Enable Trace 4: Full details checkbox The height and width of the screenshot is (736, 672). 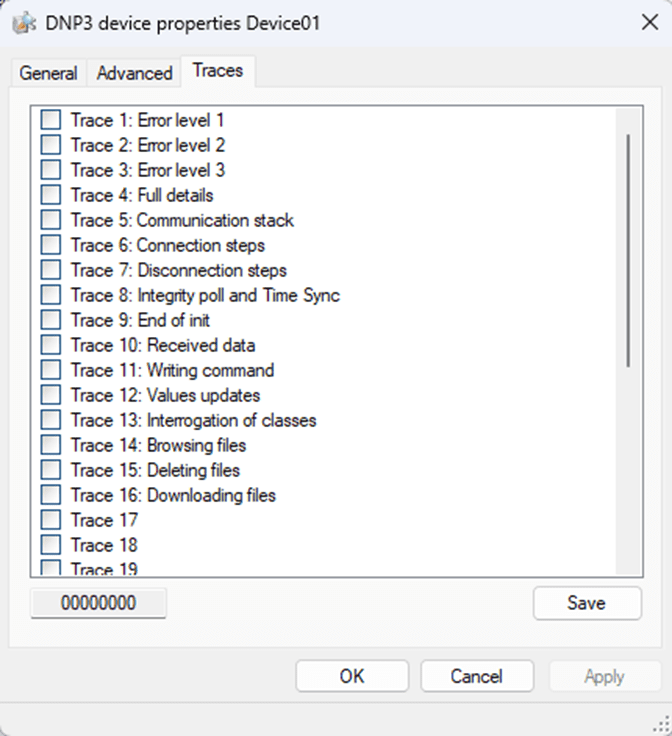point(51,195)
